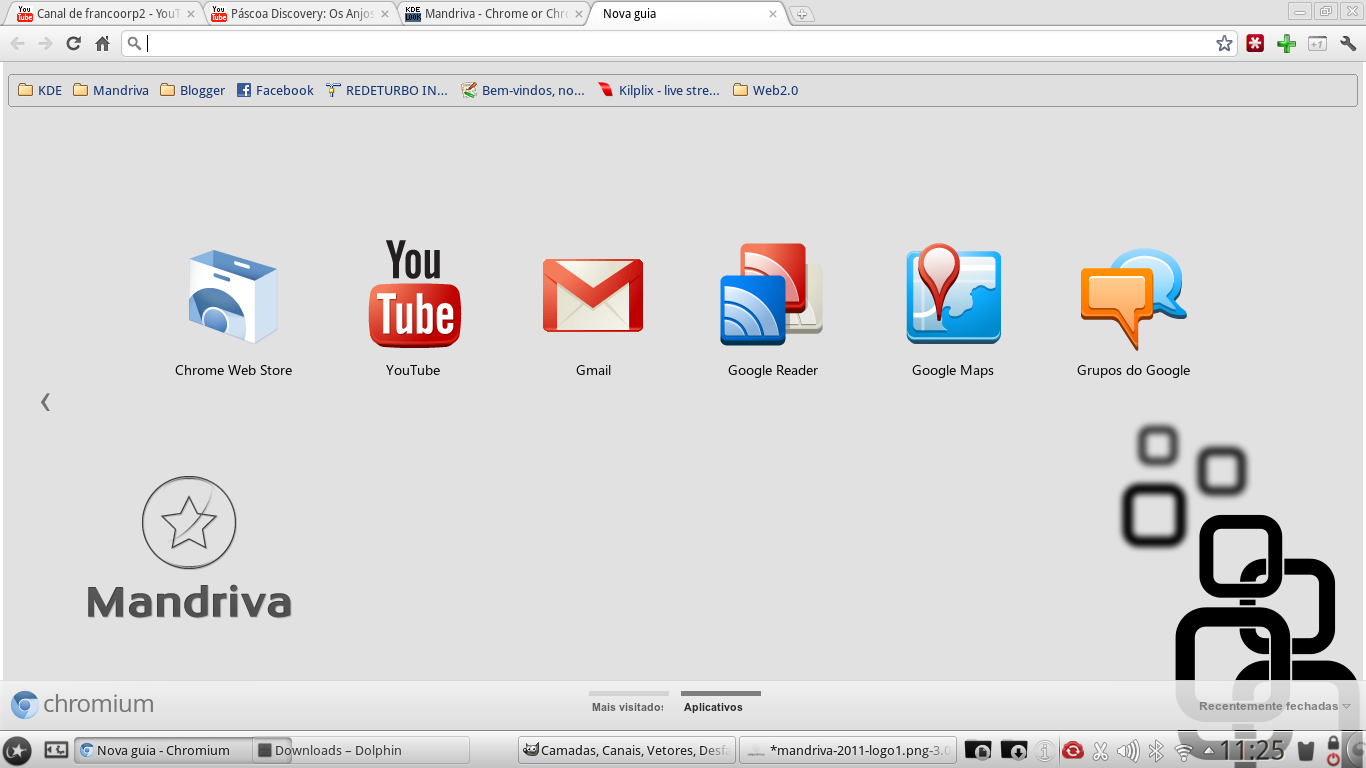Viewport: 1366px width, 768px height.
Task: Reload the current page
Action: click(x=73, y=43)
